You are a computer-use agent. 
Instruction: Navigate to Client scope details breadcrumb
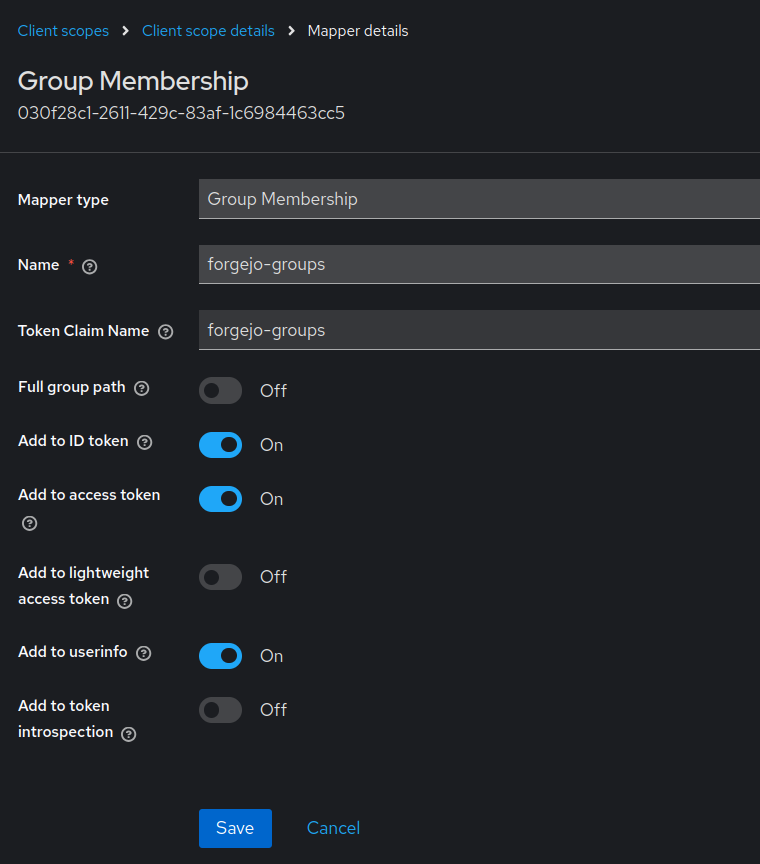[x=208, y=31]
